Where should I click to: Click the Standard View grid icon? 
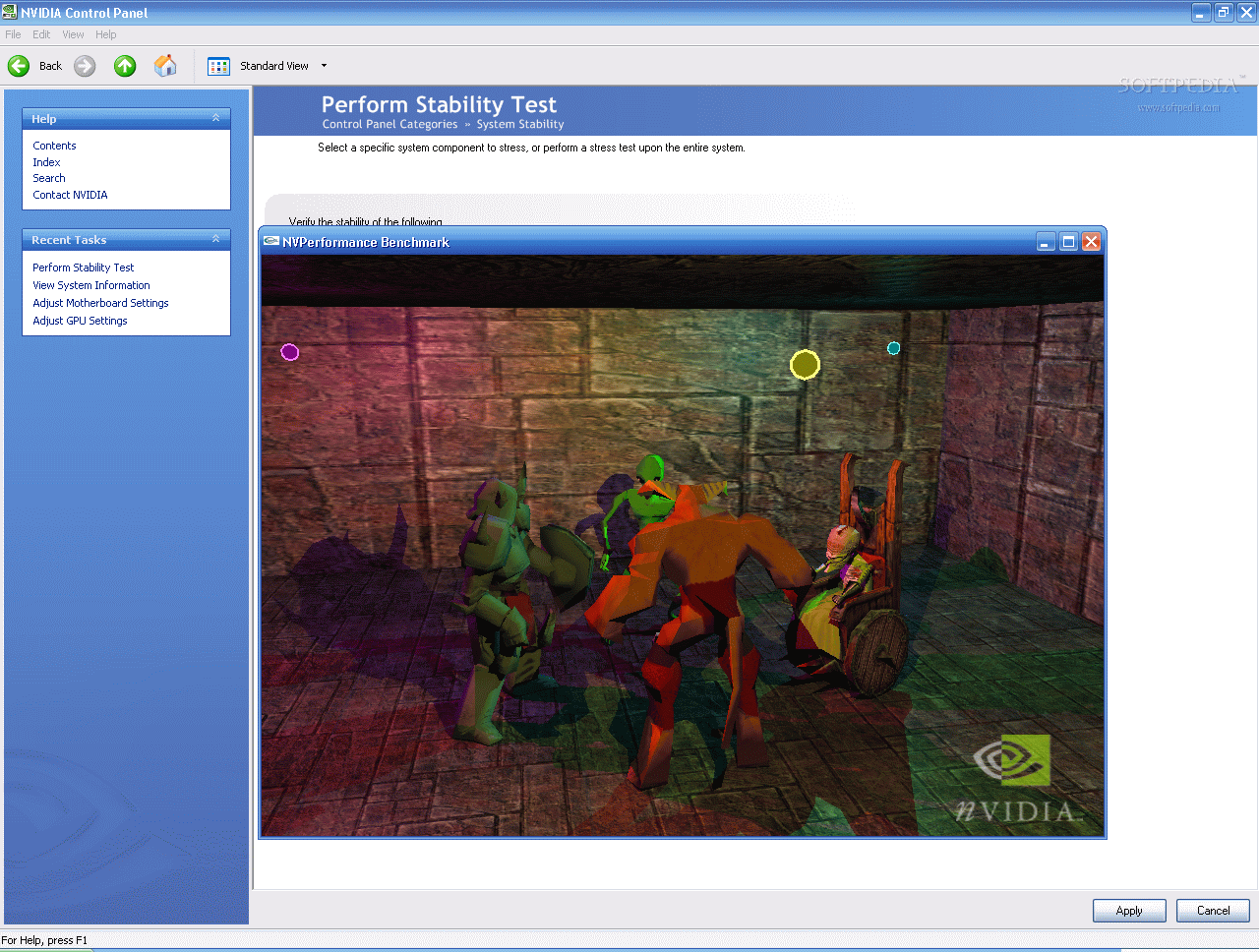pos(218,66)
